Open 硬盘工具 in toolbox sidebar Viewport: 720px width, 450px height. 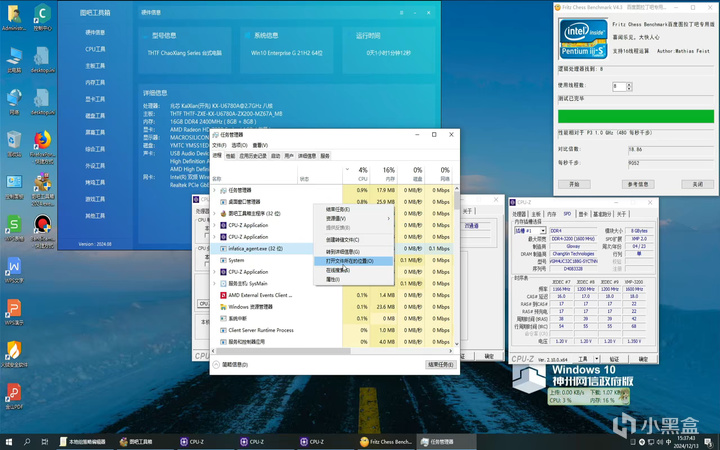click(x=95, y=116)
